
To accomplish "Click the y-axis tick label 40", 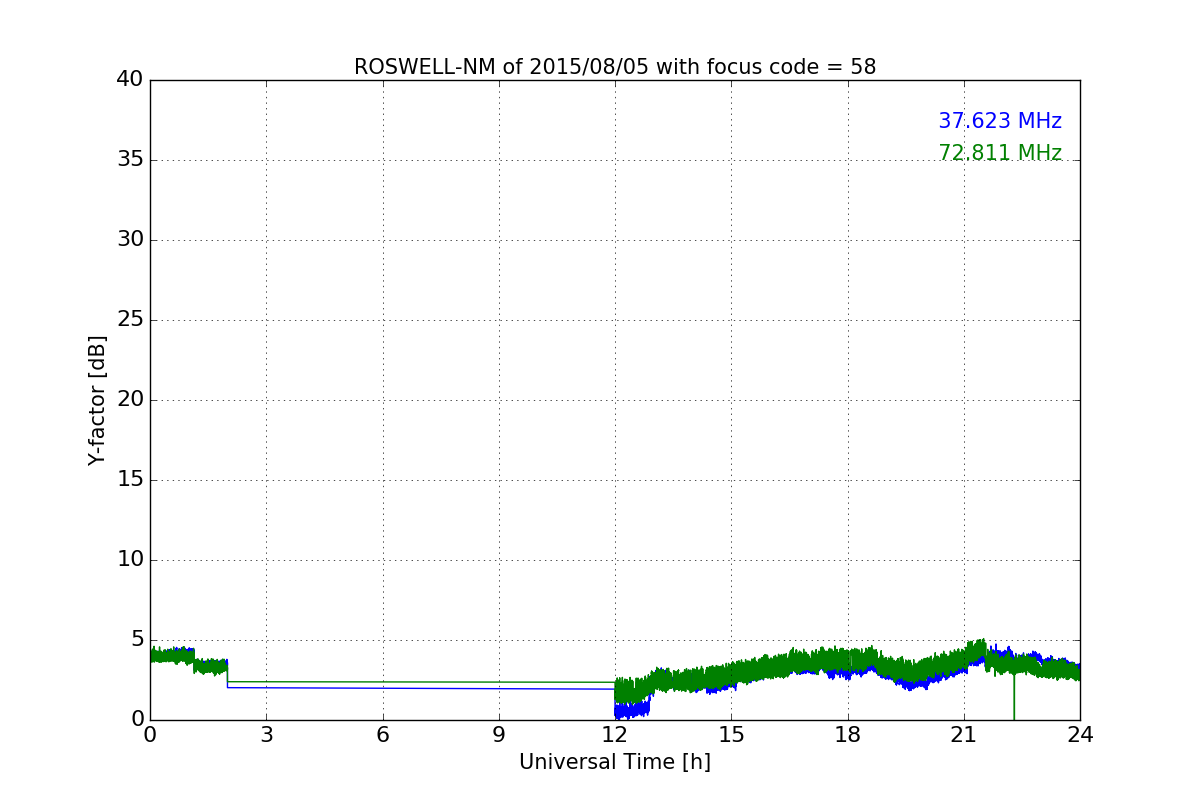I will point(130,80).
